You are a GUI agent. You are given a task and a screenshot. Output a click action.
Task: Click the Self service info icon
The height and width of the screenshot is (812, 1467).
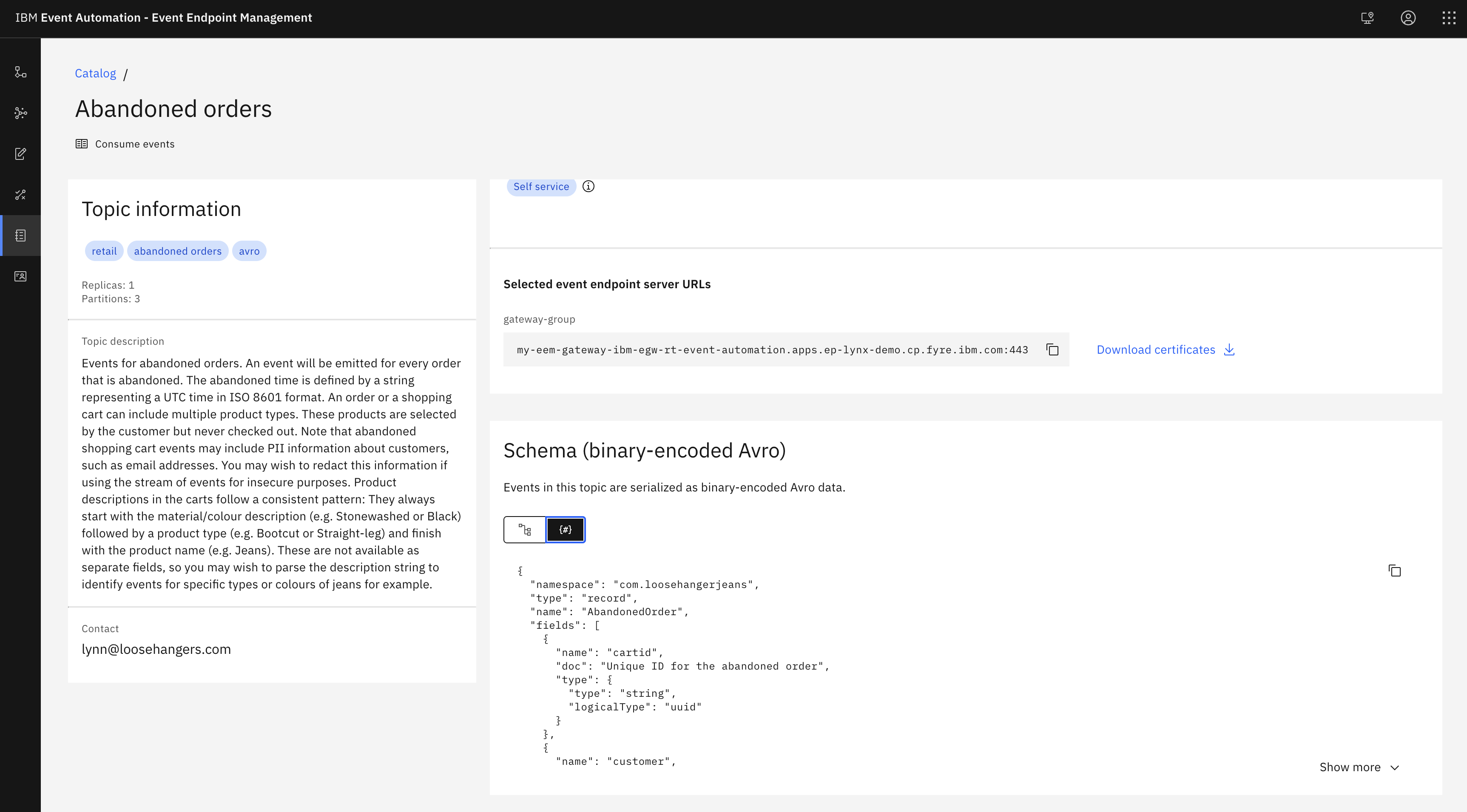click(588, 186)
